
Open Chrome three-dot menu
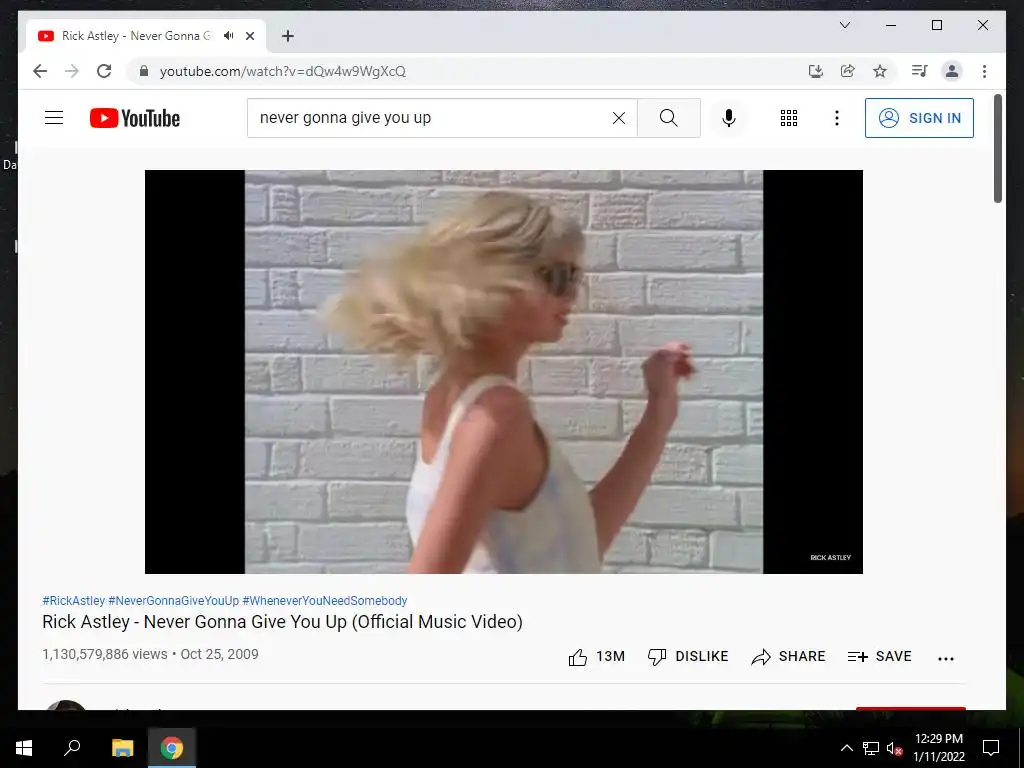point(984,71)
